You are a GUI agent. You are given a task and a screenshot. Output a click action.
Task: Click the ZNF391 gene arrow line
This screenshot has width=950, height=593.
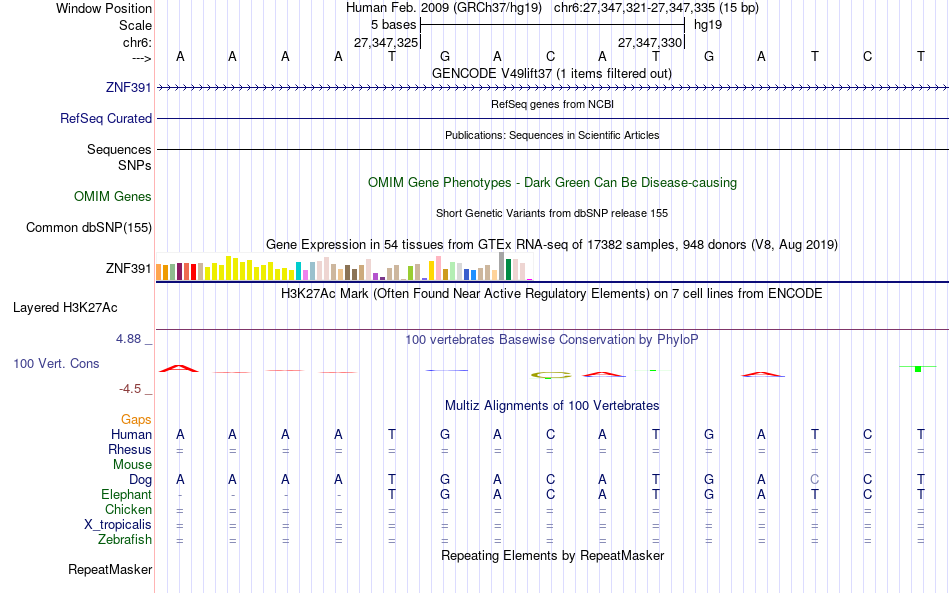coord(553,88)
